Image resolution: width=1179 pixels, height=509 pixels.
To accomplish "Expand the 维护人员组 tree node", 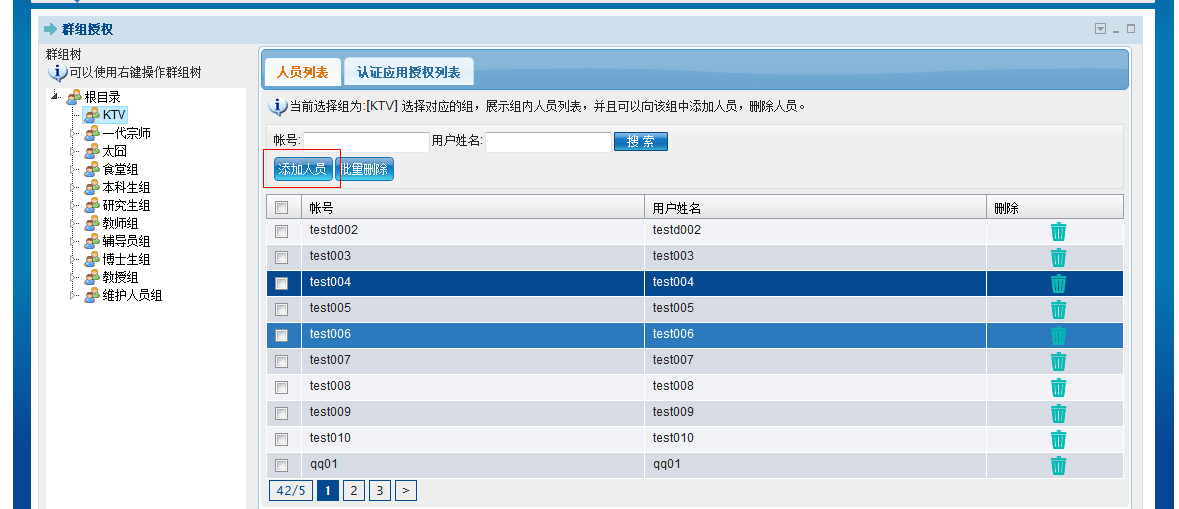I will (72, 295).
